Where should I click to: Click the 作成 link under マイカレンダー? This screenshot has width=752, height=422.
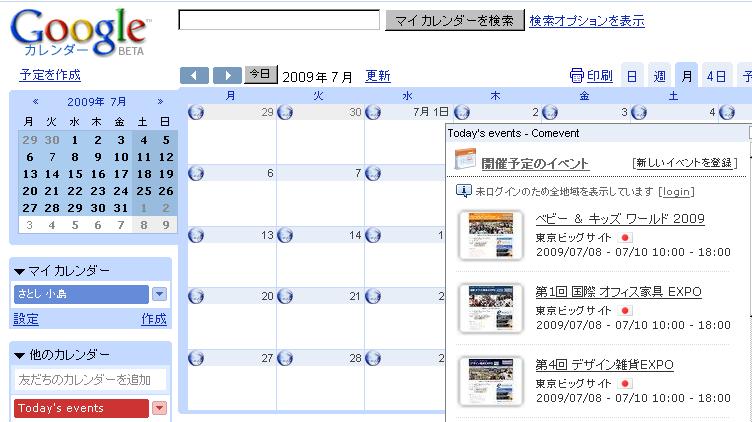coord(154,319)
